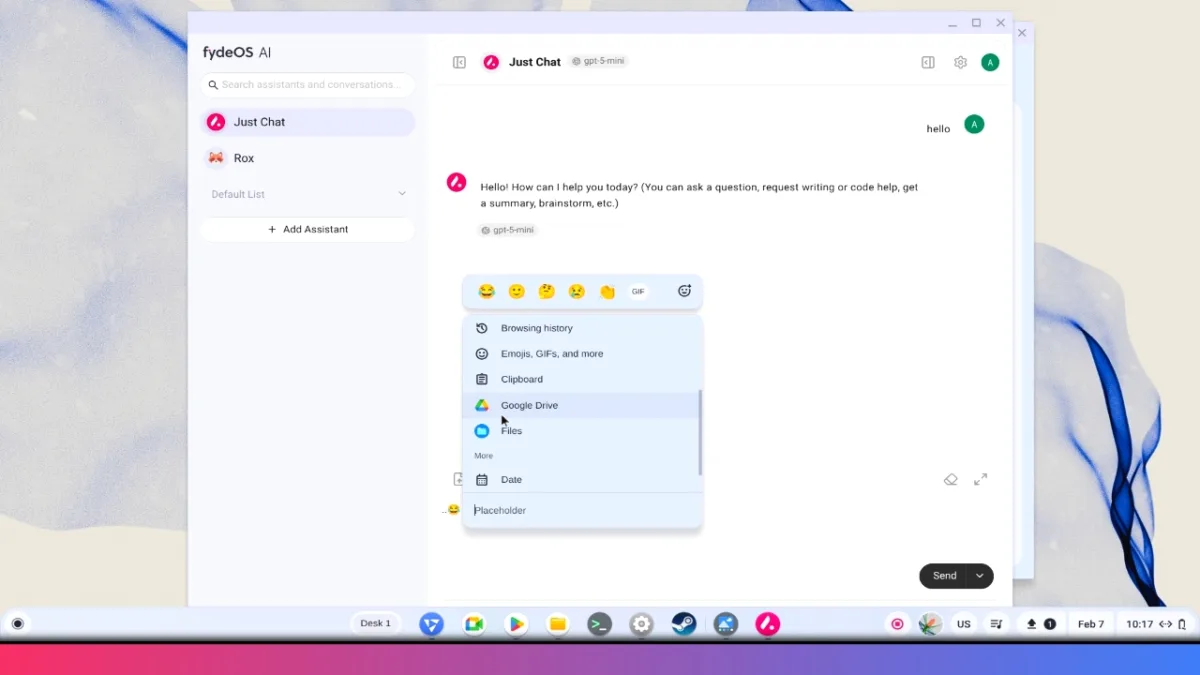The image size is (1200, 675).
Task: Toggle the right side panel icon
Action: point(927,62)
